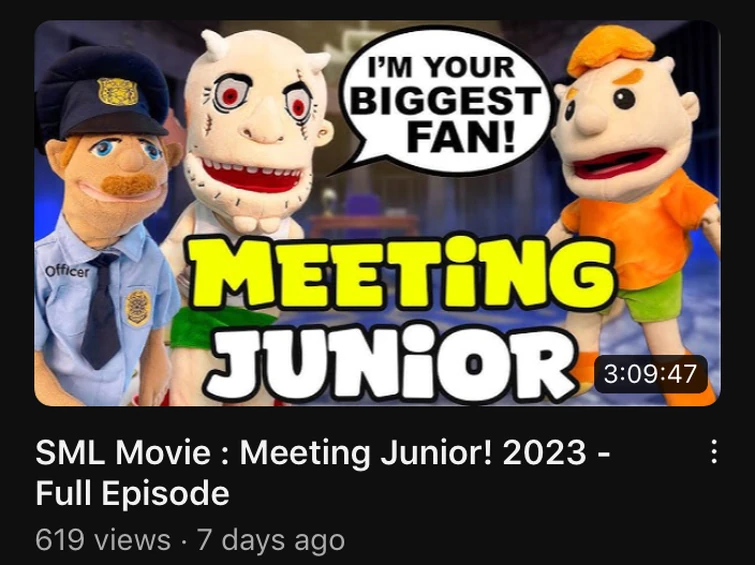
Task: Click the horned red-eyed puppet face
Action: point(256,130)
